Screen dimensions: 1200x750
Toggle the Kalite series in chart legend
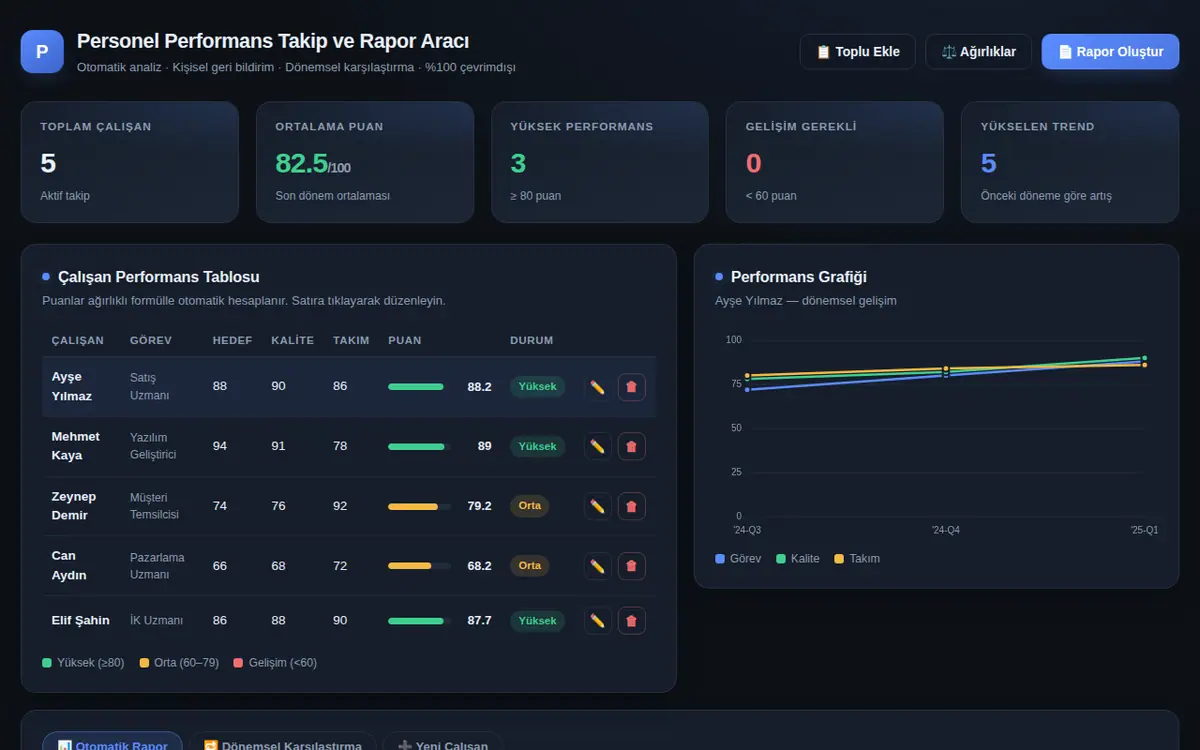[798, 559]
